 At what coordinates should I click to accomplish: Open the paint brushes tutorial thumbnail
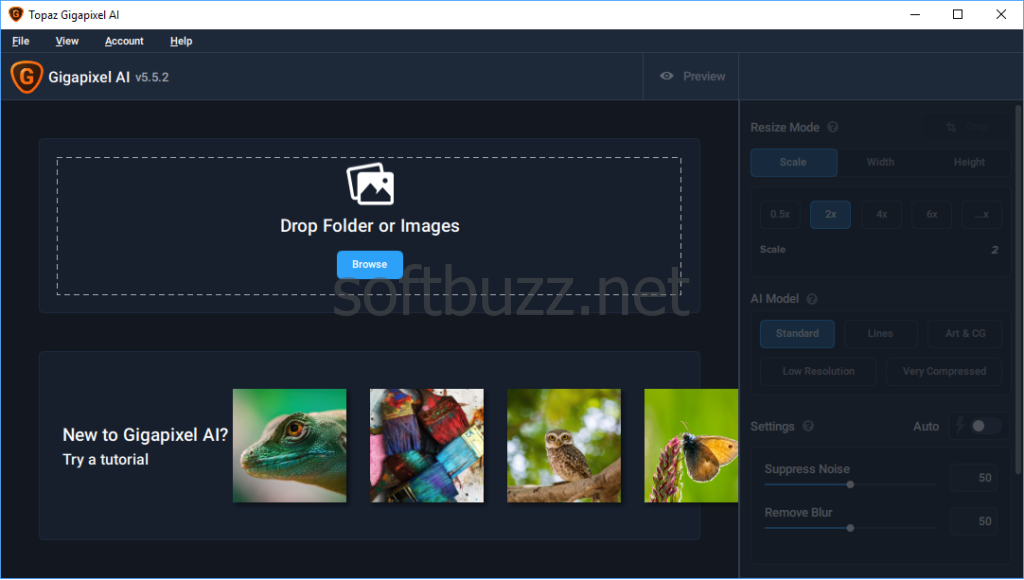(x=427, y=445)
